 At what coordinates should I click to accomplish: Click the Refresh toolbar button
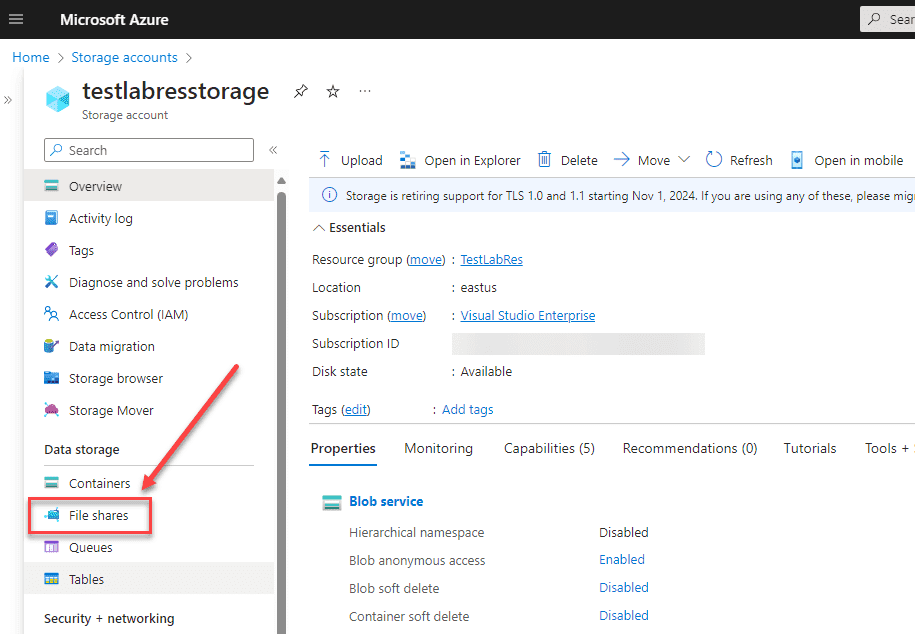point(739,159)
